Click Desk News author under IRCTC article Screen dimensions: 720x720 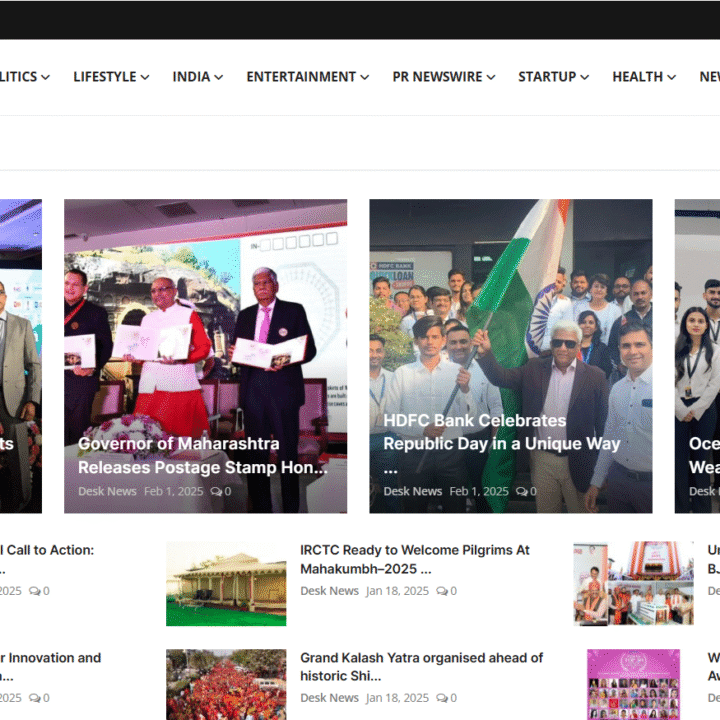(329, 591)
